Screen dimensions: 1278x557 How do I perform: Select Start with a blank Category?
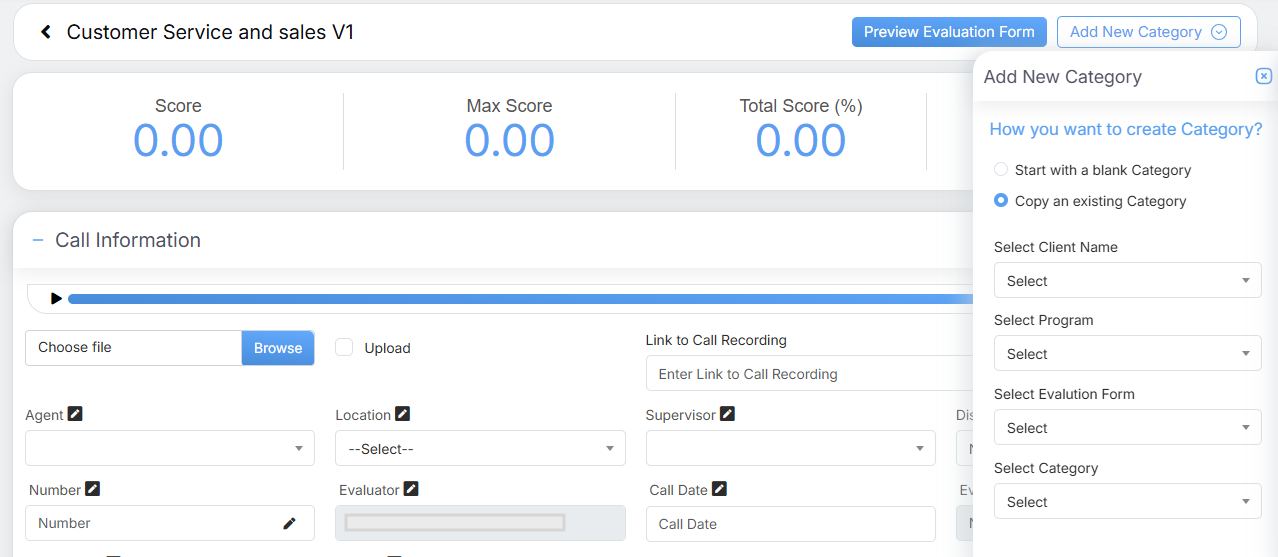coord(1001,170)
